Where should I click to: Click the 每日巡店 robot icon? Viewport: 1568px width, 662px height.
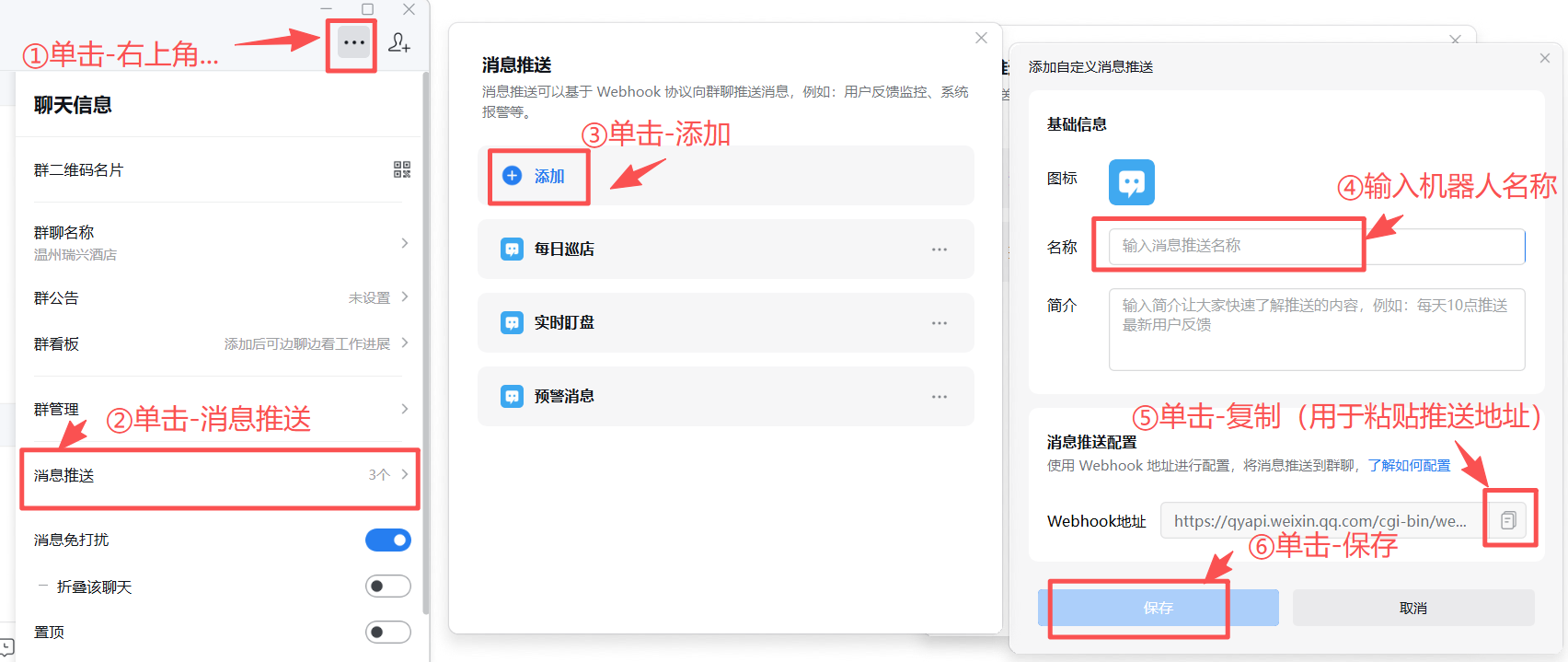click(x=512, y=249)
